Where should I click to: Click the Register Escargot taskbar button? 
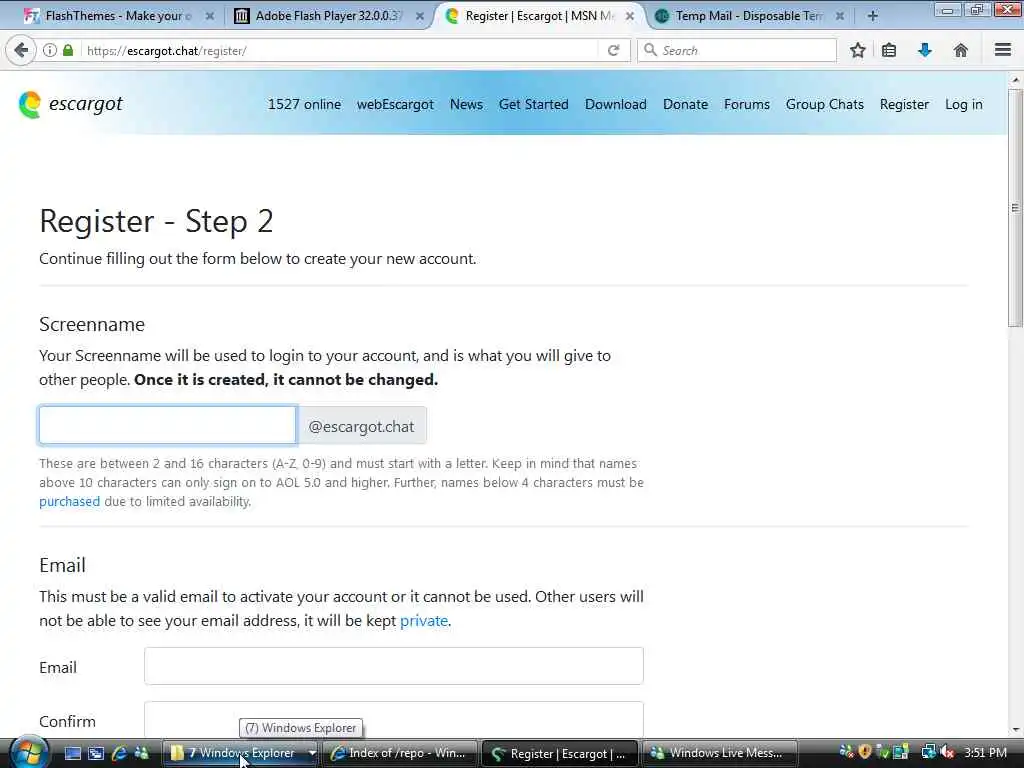point(560,753)
